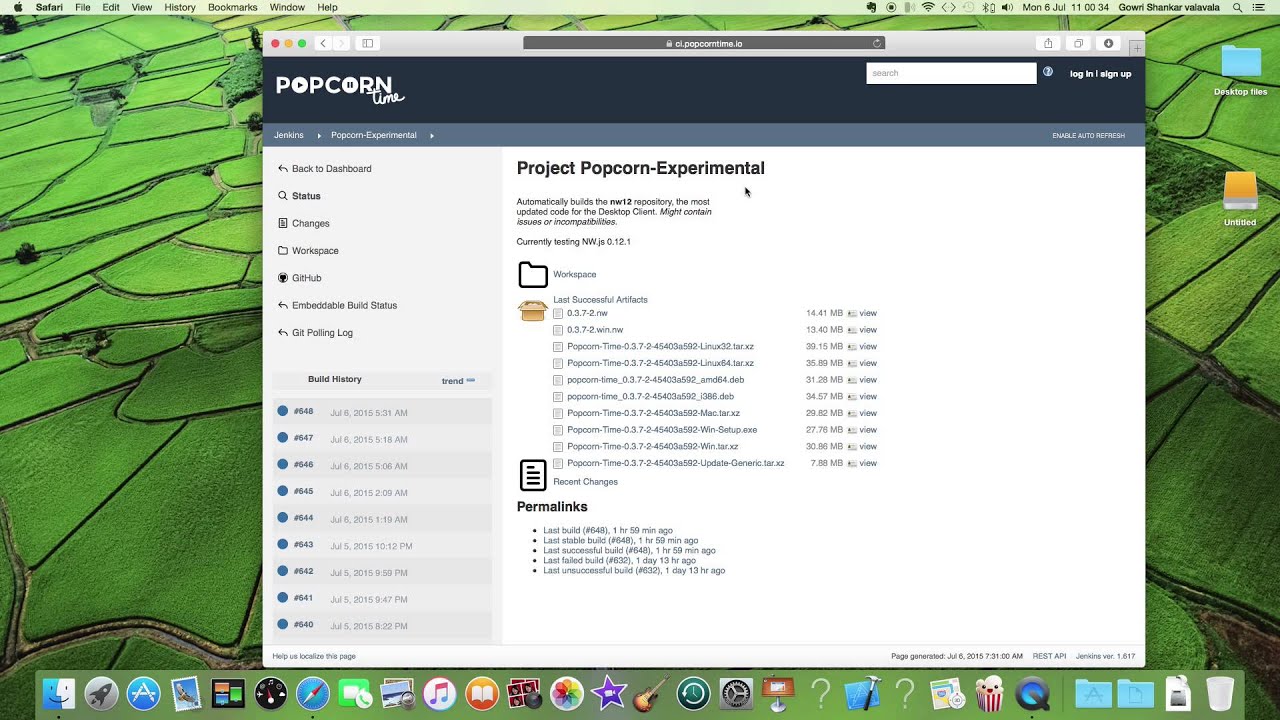Image resolution: width=1280 pixels, height=720 pixels.
Task: Reload the page via address bar icon
Action: 877,43
